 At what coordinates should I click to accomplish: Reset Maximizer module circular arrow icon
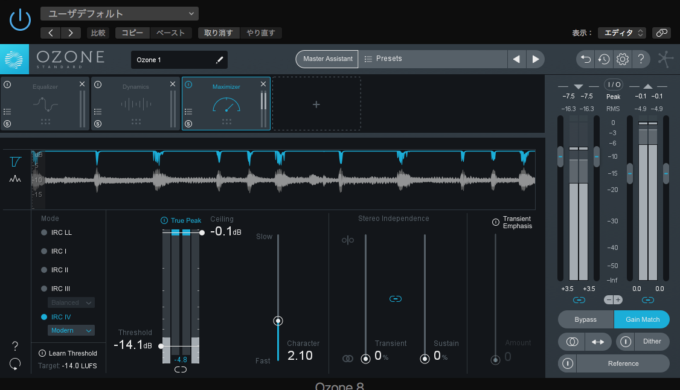click(x=15, y=364)
